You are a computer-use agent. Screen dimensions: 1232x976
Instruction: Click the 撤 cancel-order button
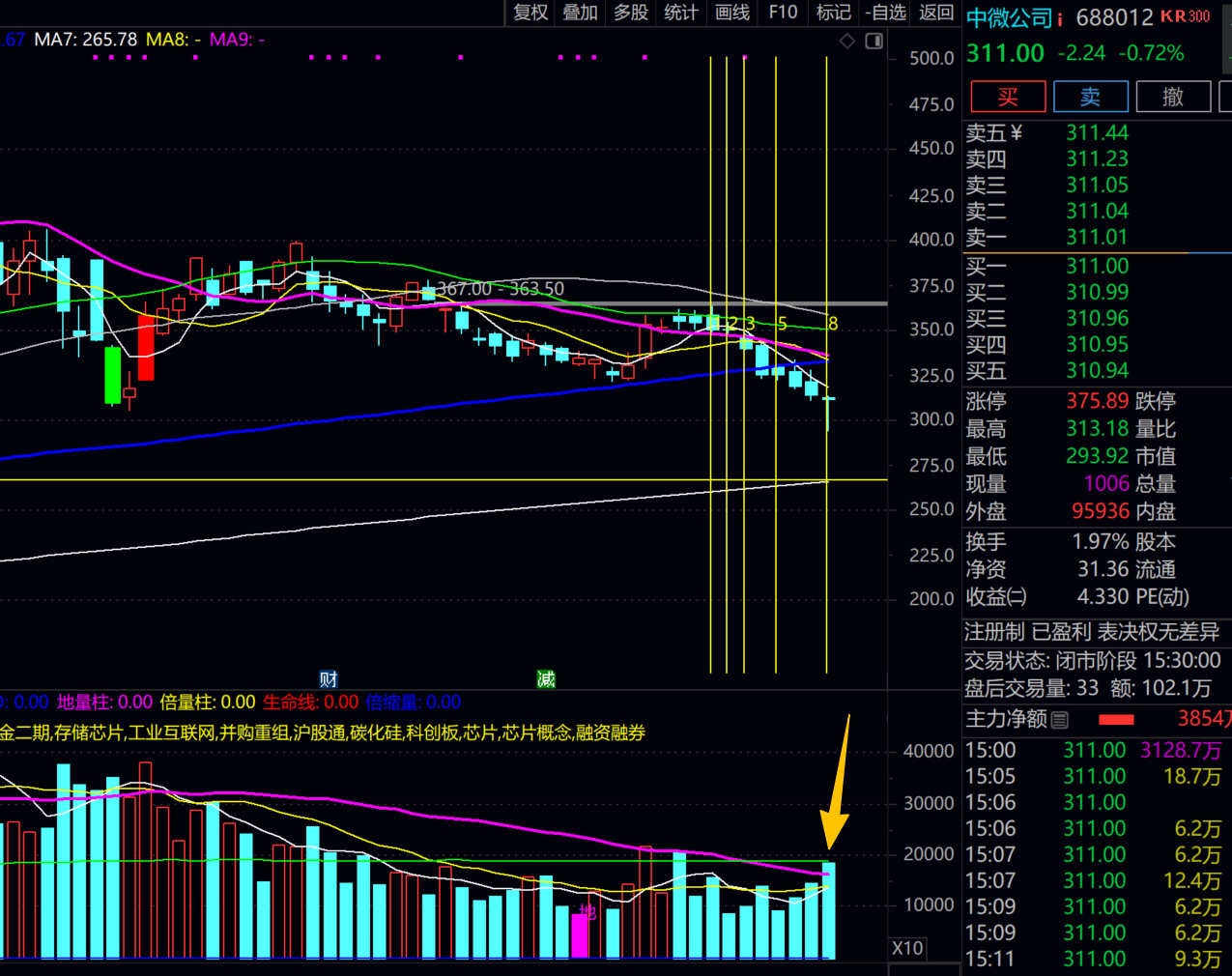(1173, 97)
